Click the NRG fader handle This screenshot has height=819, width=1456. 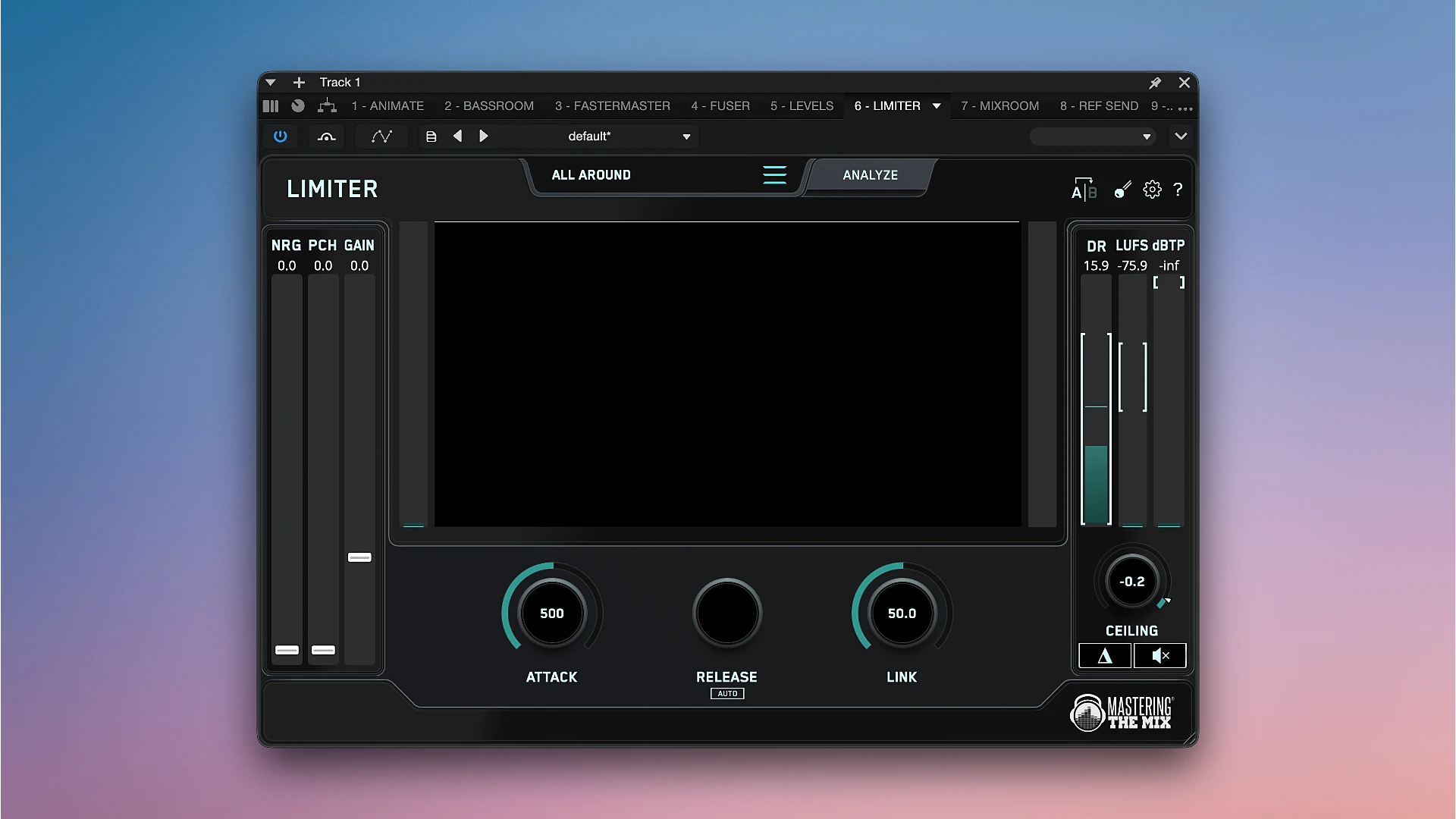pyautogui.click(x=287, y=650)
